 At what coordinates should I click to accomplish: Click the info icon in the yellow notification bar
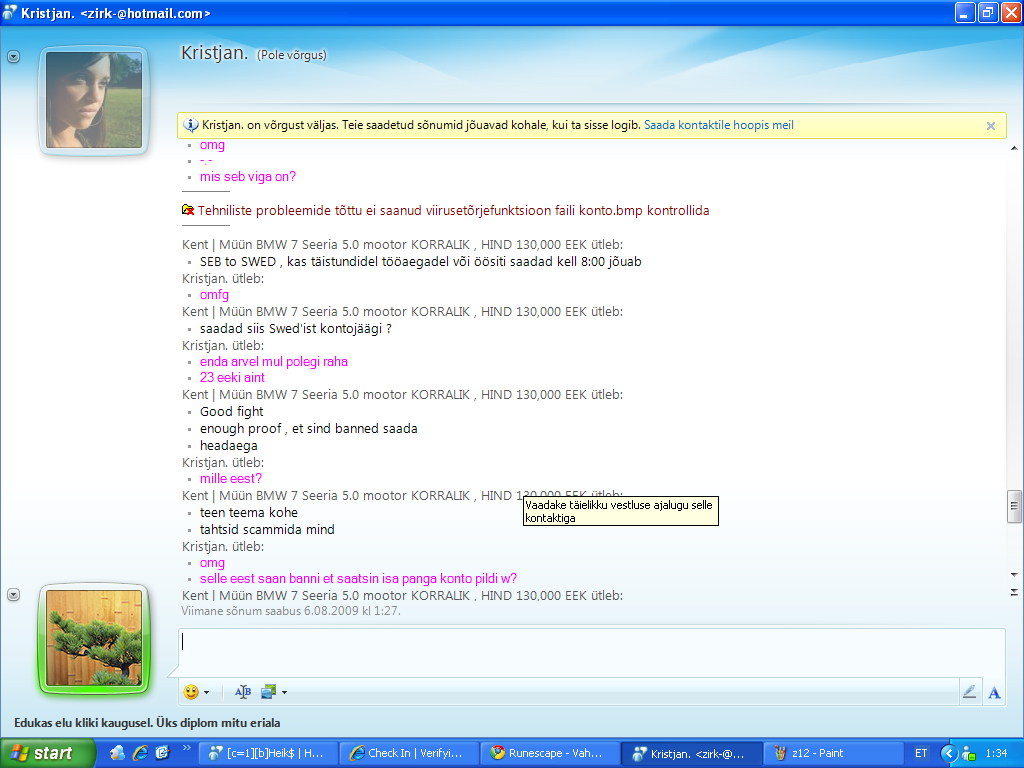coord(191,126)
